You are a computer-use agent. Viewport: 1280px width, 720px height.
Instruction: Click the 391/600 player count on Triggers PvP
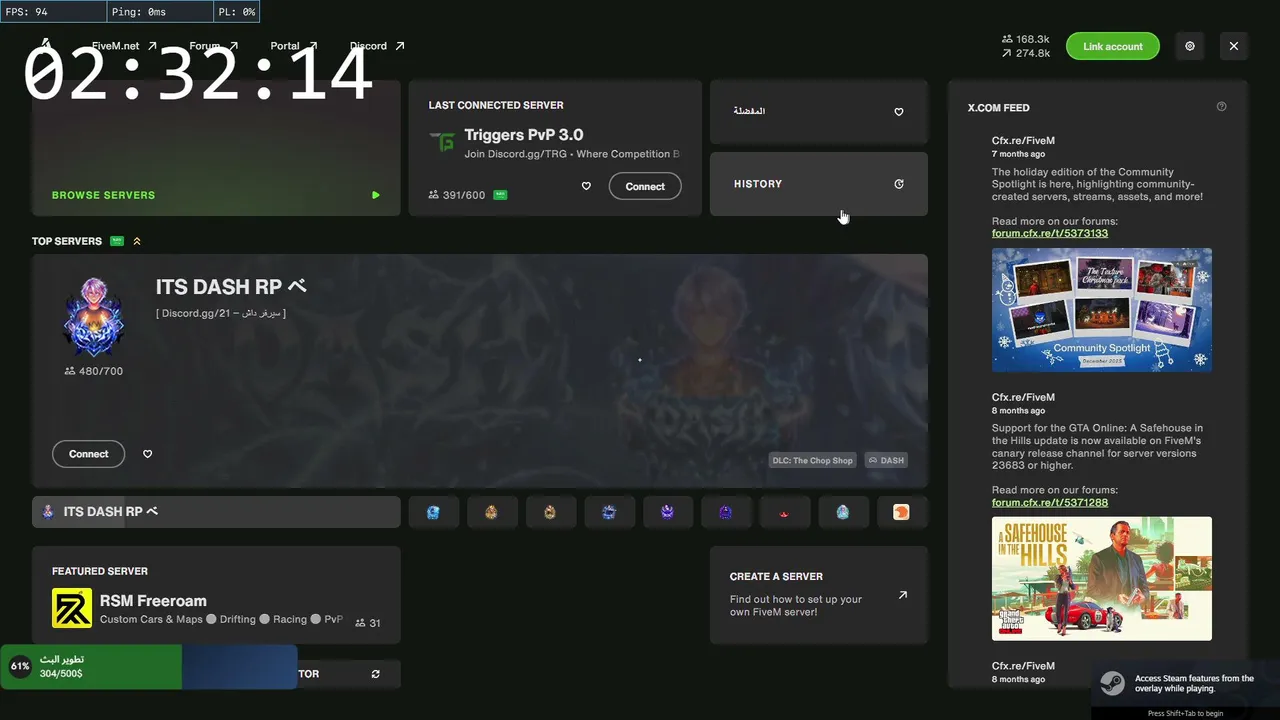[457, 195]
